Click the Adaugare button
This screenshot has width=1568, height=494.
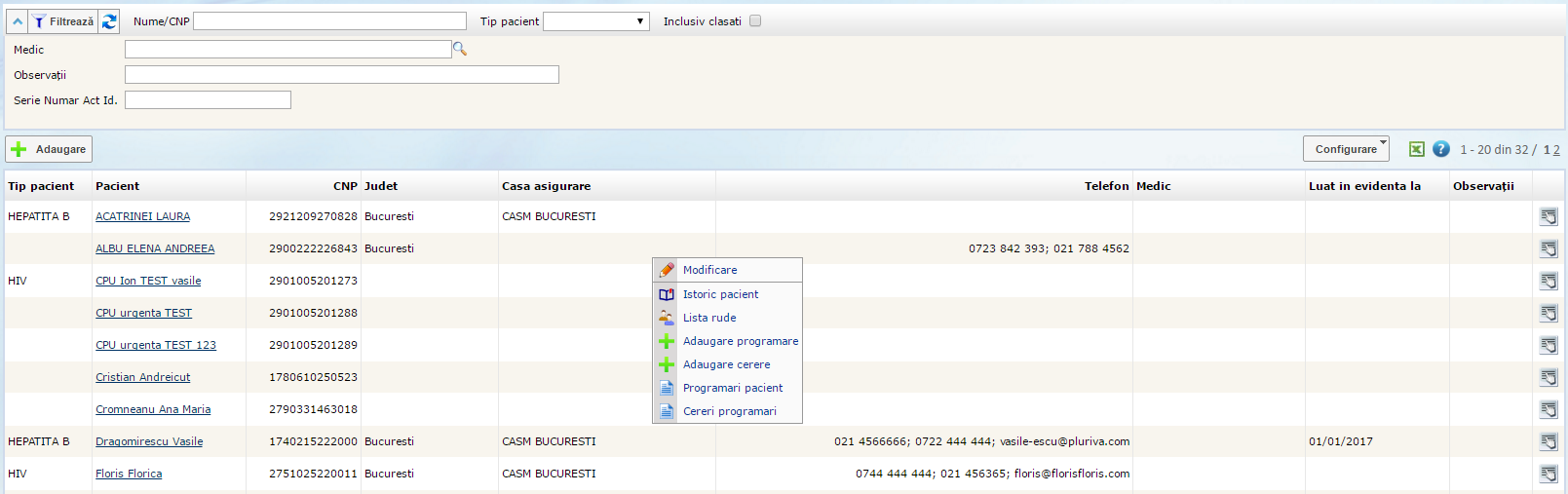[50, 149]
